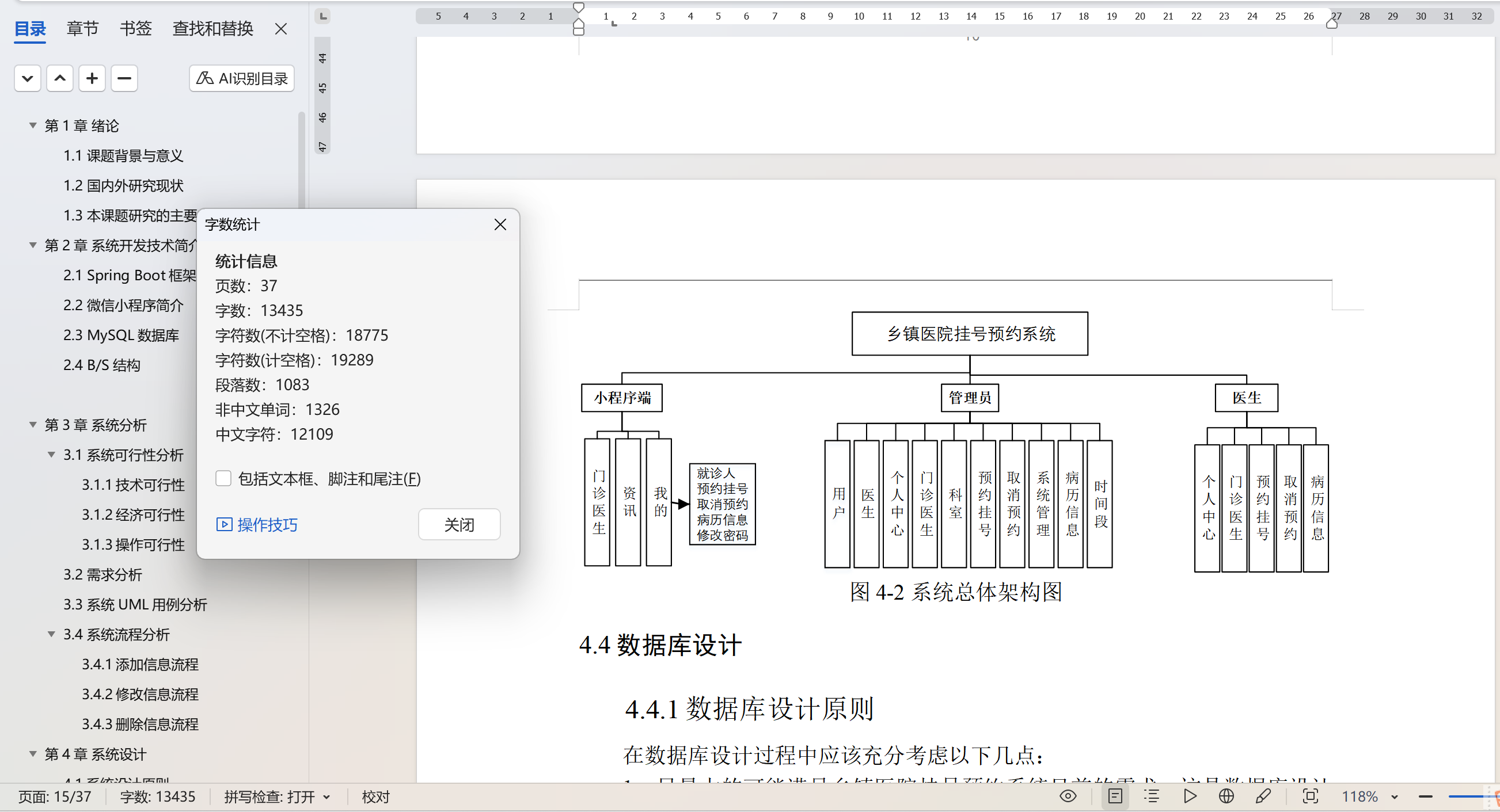Click the 关闭 button in word count dialog
Viewport: 1500px width, 812px height.
pyautogui.click(x=459, y=524)
